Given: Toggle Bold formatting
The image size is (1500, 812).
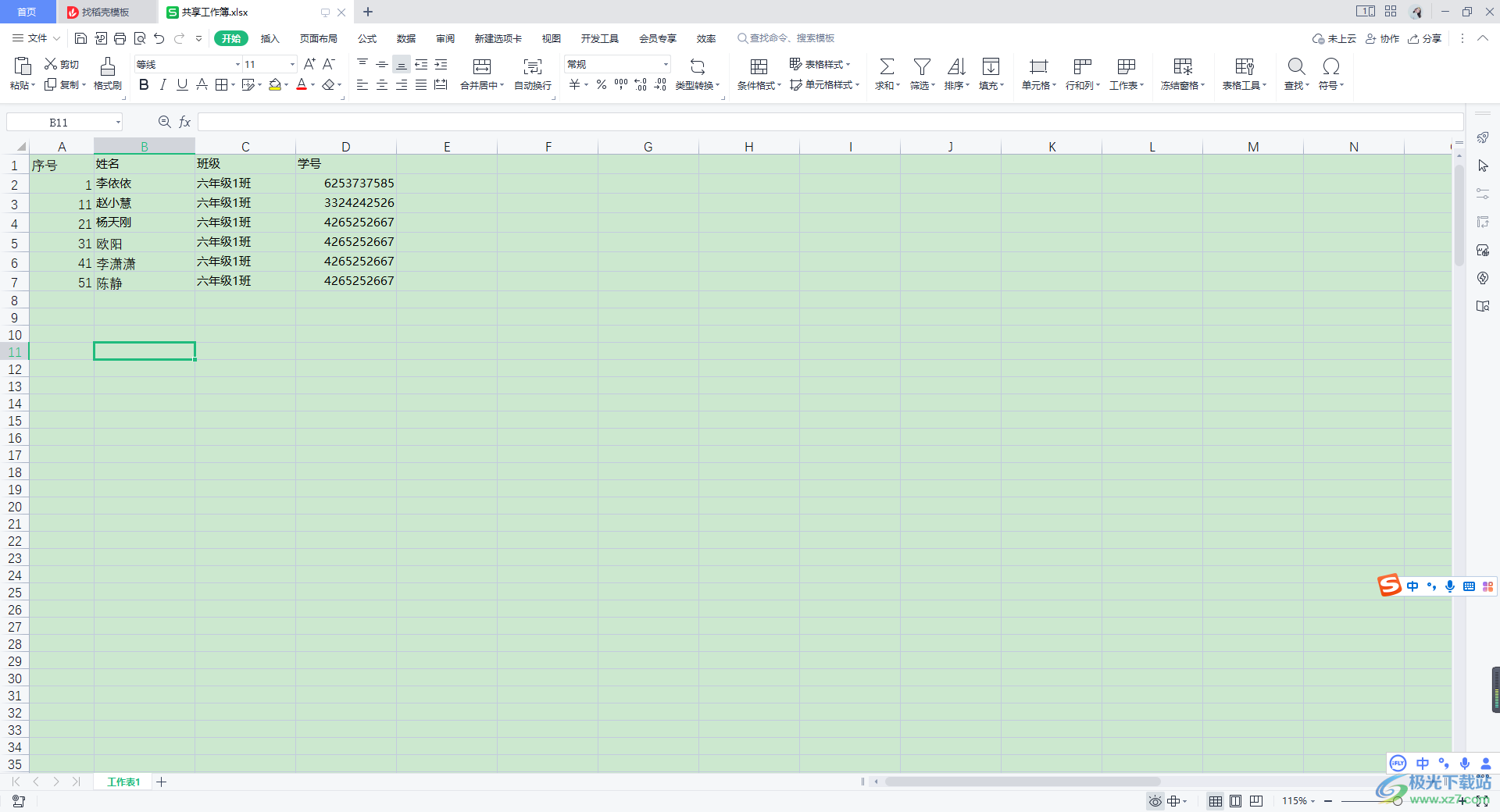Looking at the screenshot, I should point(144,84).
